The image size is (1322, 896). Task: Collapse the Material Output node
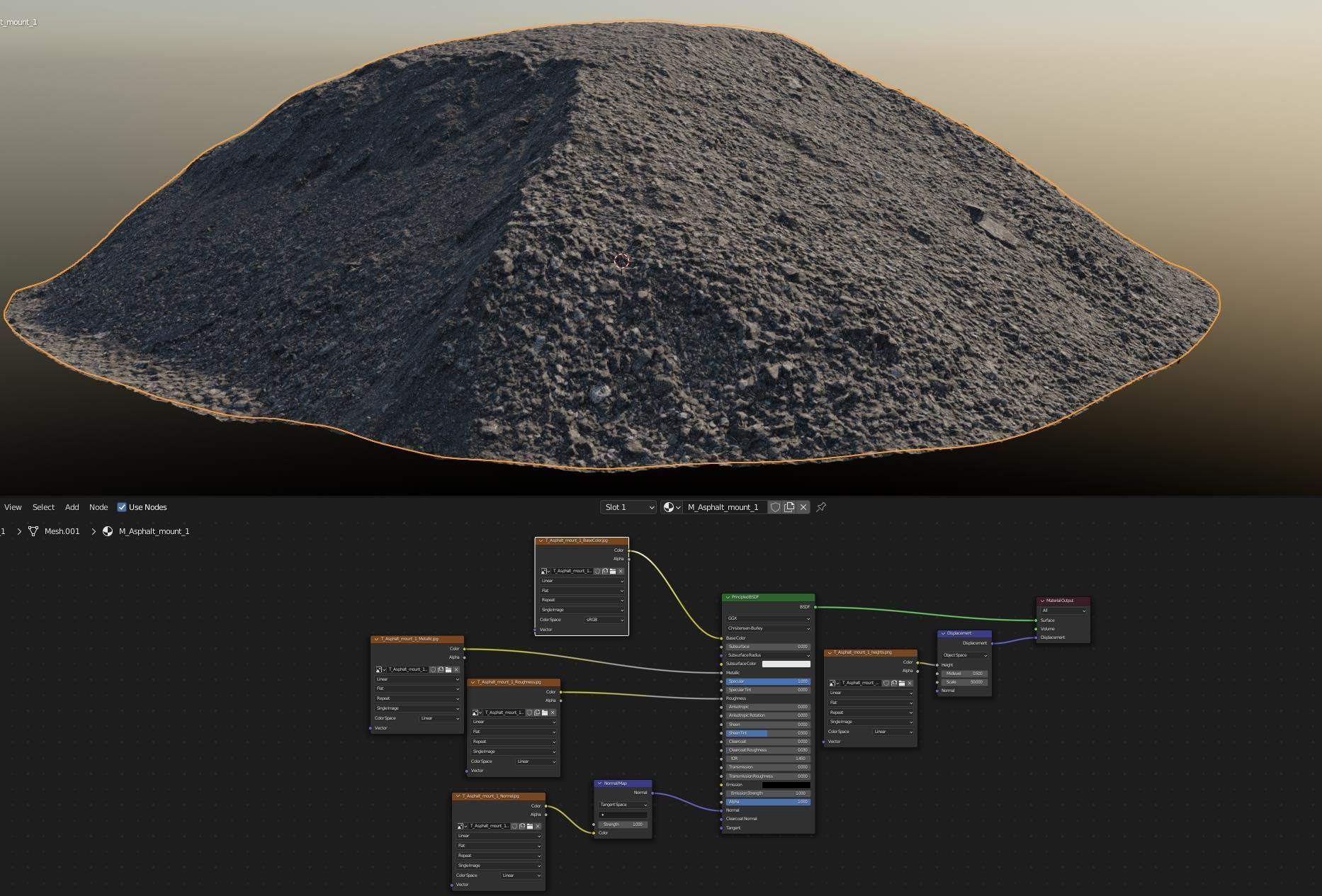point(1042,601)
